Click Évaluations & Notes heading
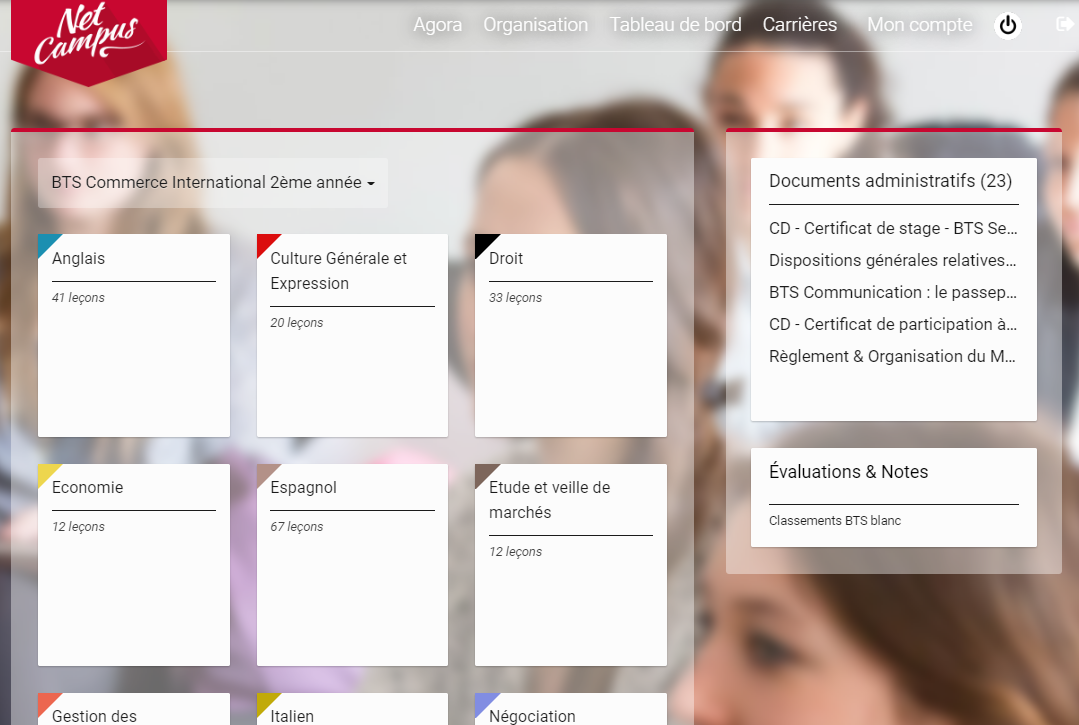1079x725 pixels. click(848, 472)
